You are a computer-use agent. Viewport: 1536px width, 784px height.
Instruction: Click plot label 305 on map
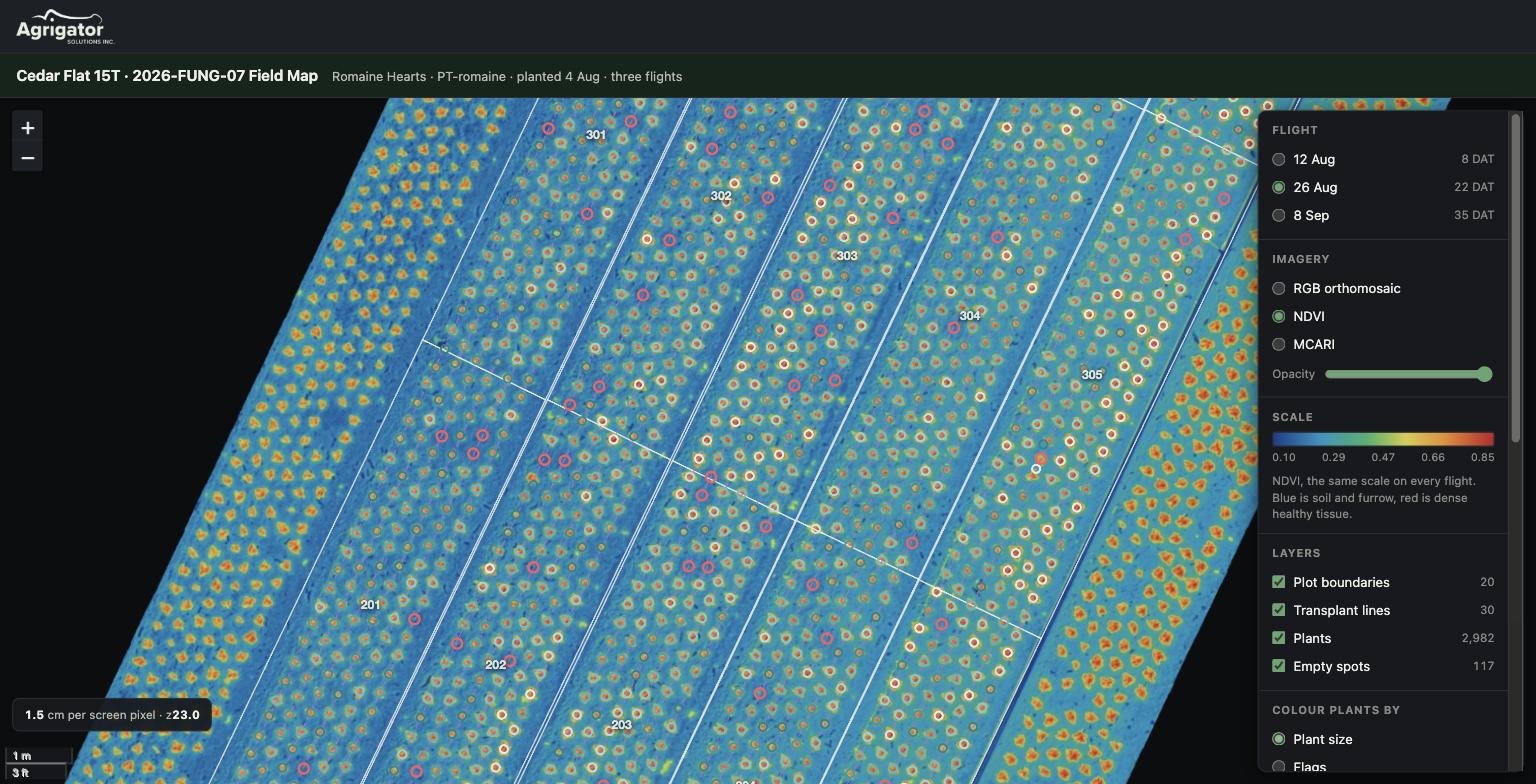click(1092, 375)
